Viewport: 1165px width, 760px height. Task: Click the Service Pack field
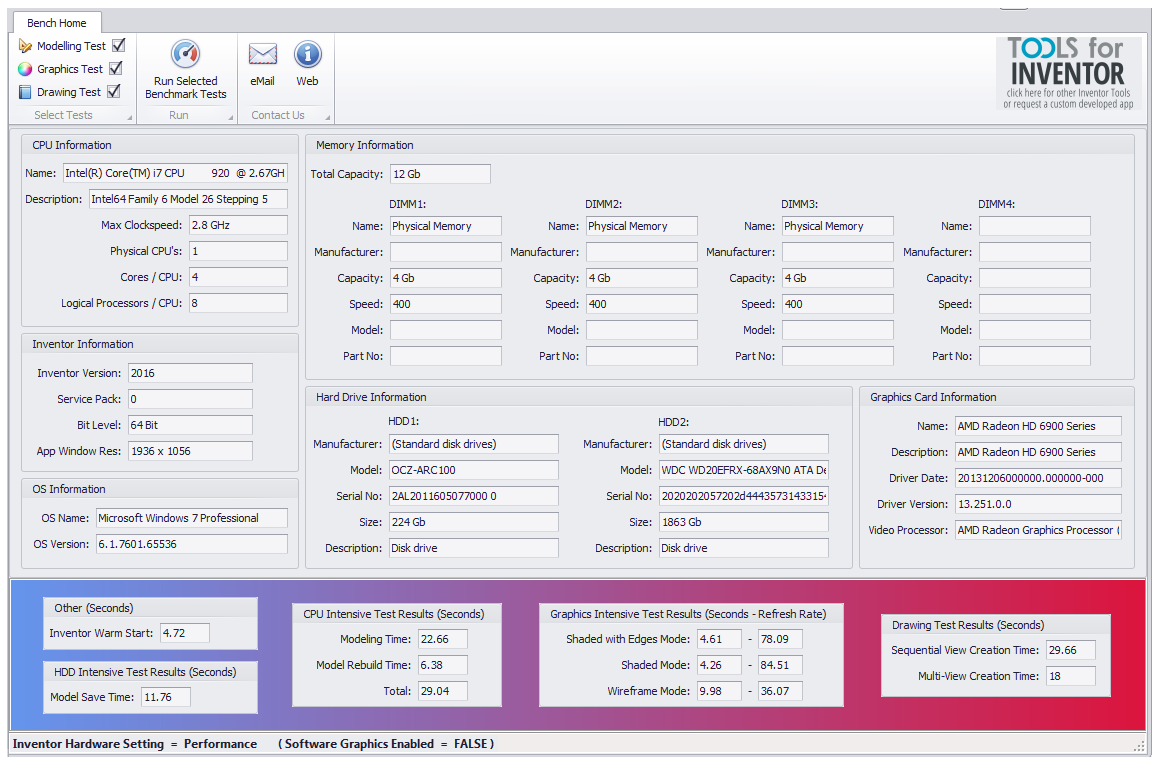tap(190, 399)
